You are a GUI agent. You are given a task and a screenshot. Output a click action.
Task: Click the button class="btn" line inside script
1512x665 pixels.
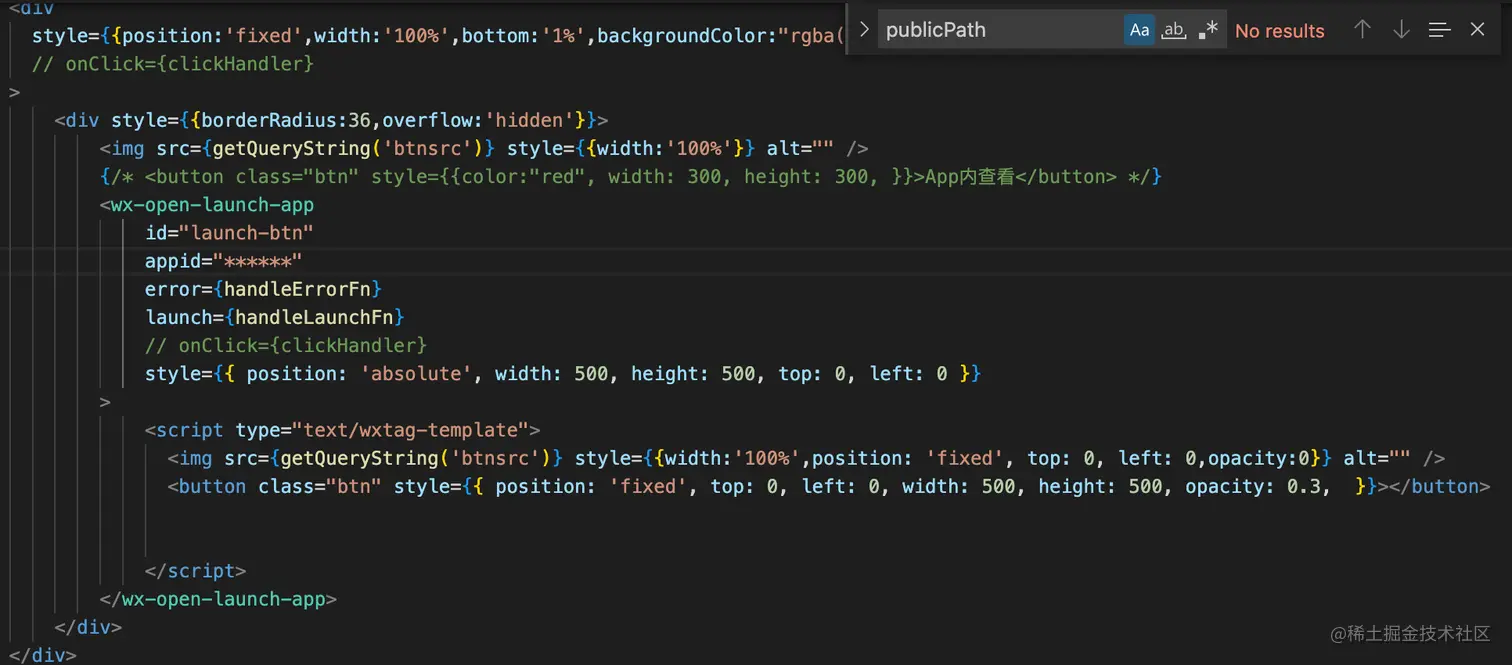click(x=829, y=486)
